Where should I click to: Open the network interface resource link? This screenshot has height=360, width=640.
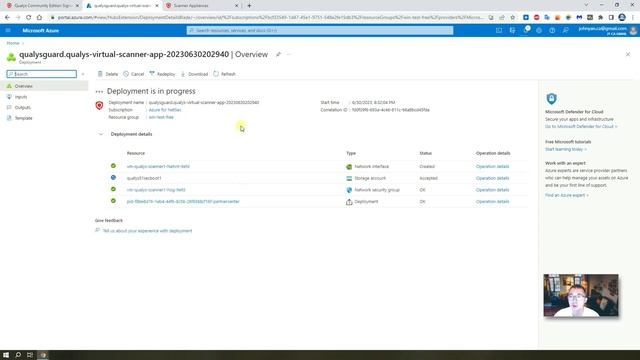[158, 167]
